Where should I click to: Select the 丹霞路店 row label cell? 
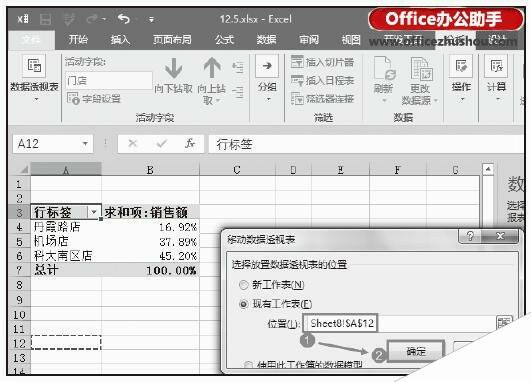(66, 227)
